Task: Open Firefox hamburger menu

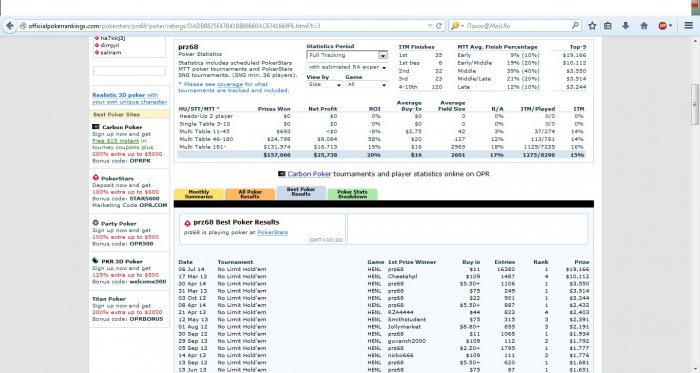Action: point(688,26)
